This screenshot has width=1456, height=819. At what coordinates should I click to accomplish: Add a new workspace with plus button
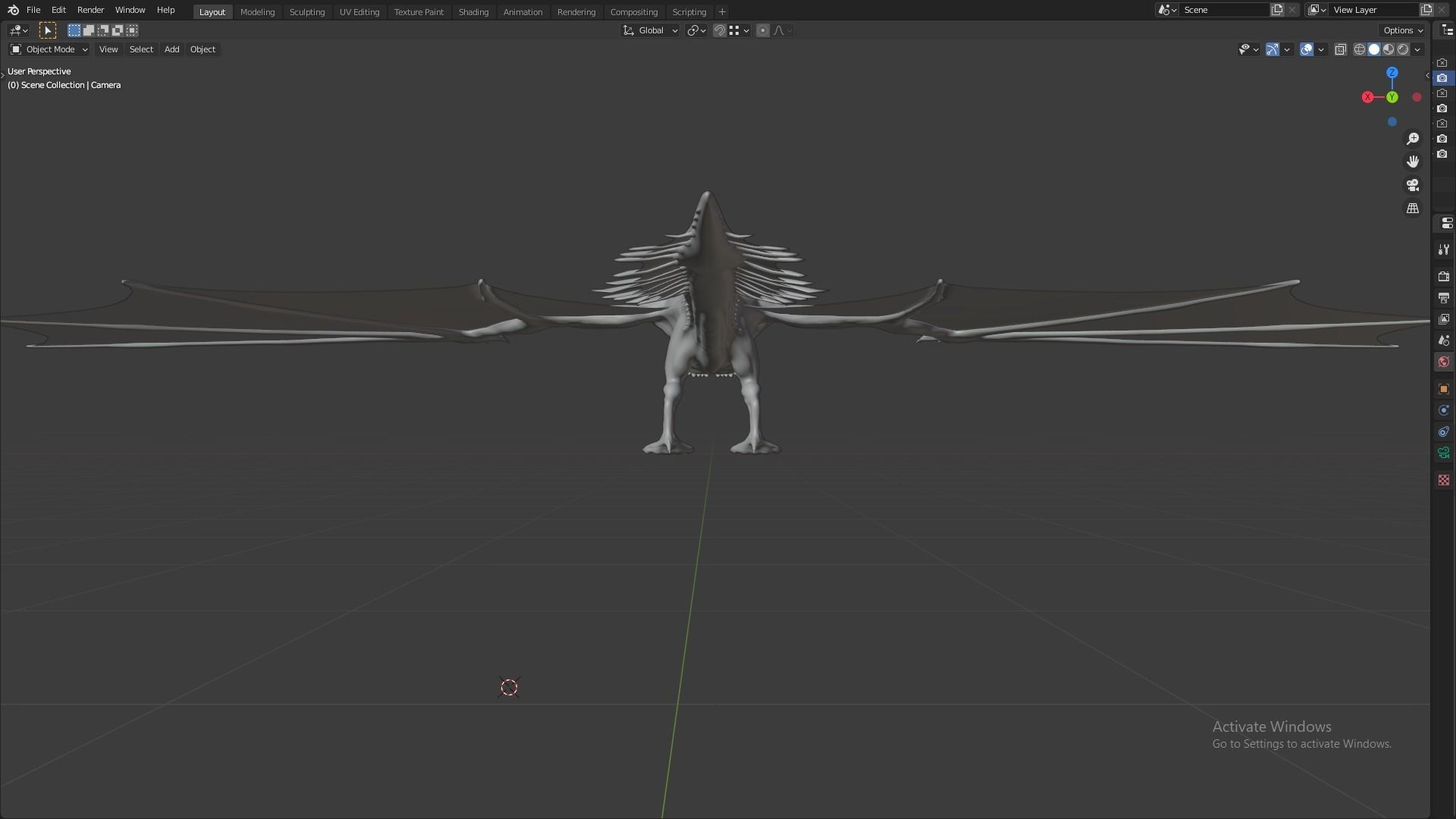click(x=722, y=11)
